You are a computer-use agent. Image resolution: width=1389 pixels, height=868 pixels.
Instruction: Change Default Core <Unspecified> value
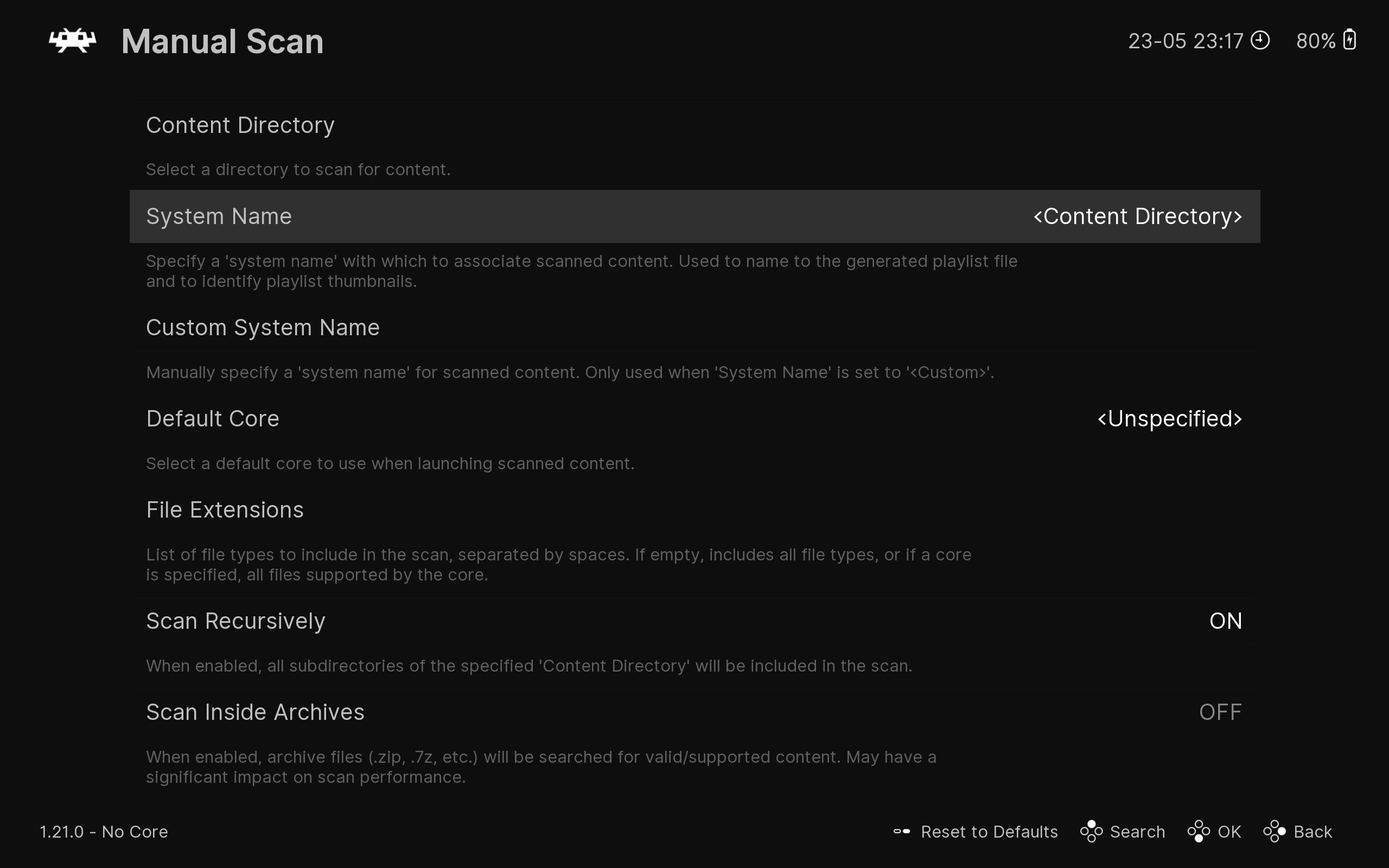click(x=1170, y=419)
